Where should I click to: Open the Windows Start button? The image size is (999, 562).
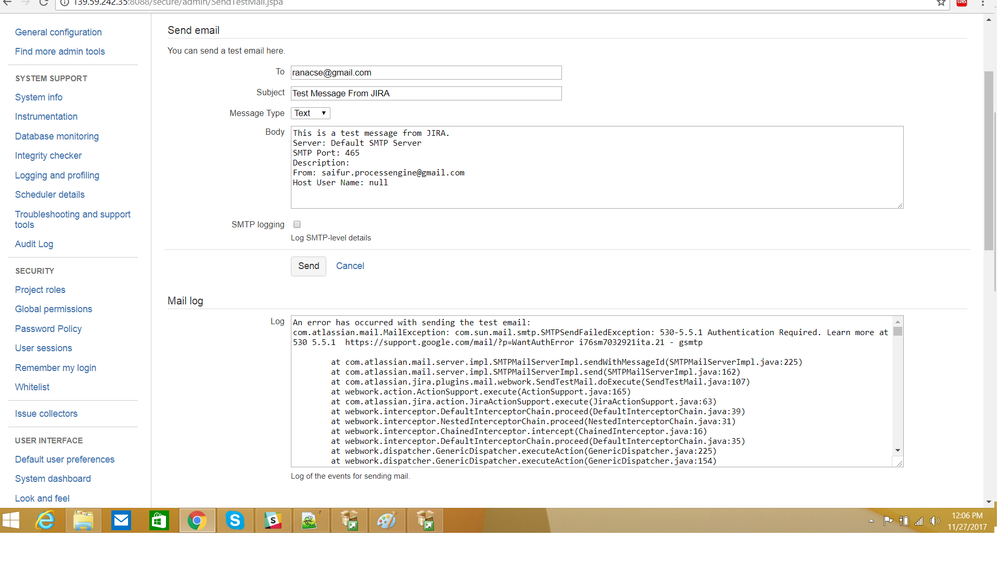tap(11, 521)
